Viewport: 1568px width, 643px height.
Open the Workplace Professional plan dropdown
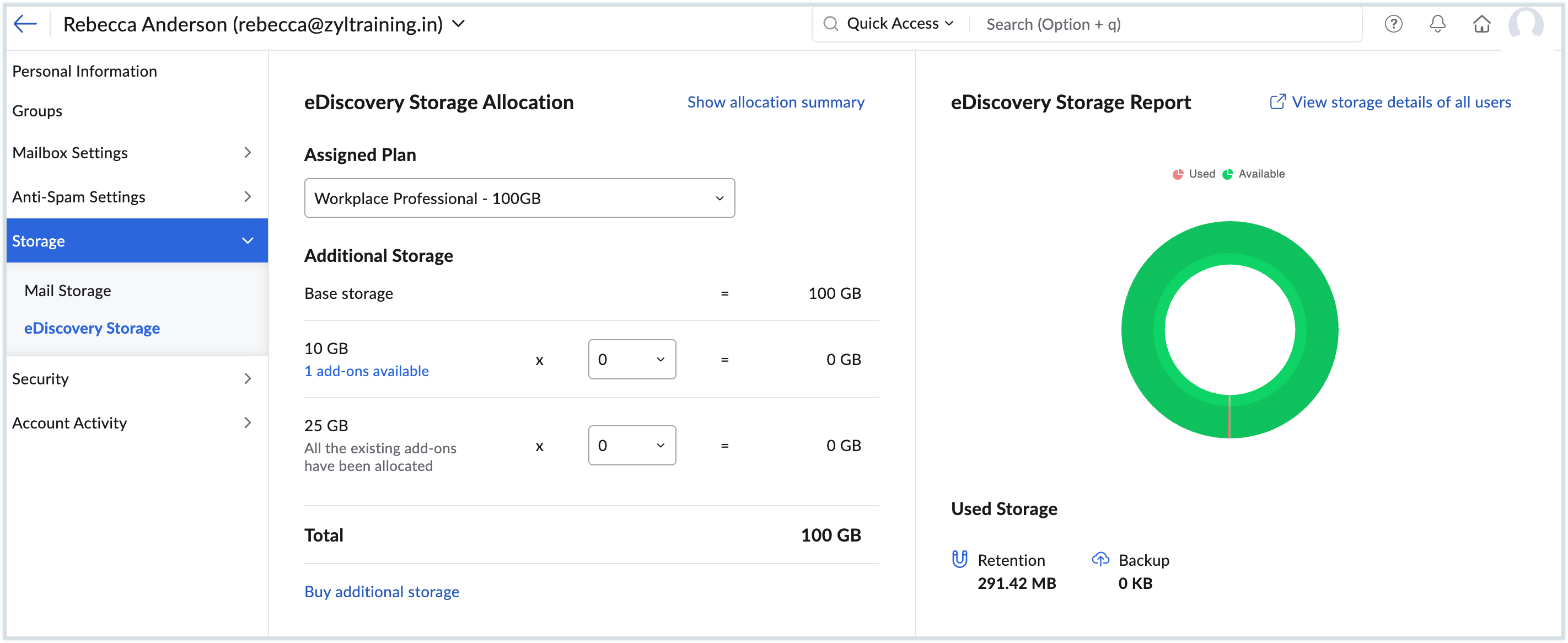(x=519, y=197)
